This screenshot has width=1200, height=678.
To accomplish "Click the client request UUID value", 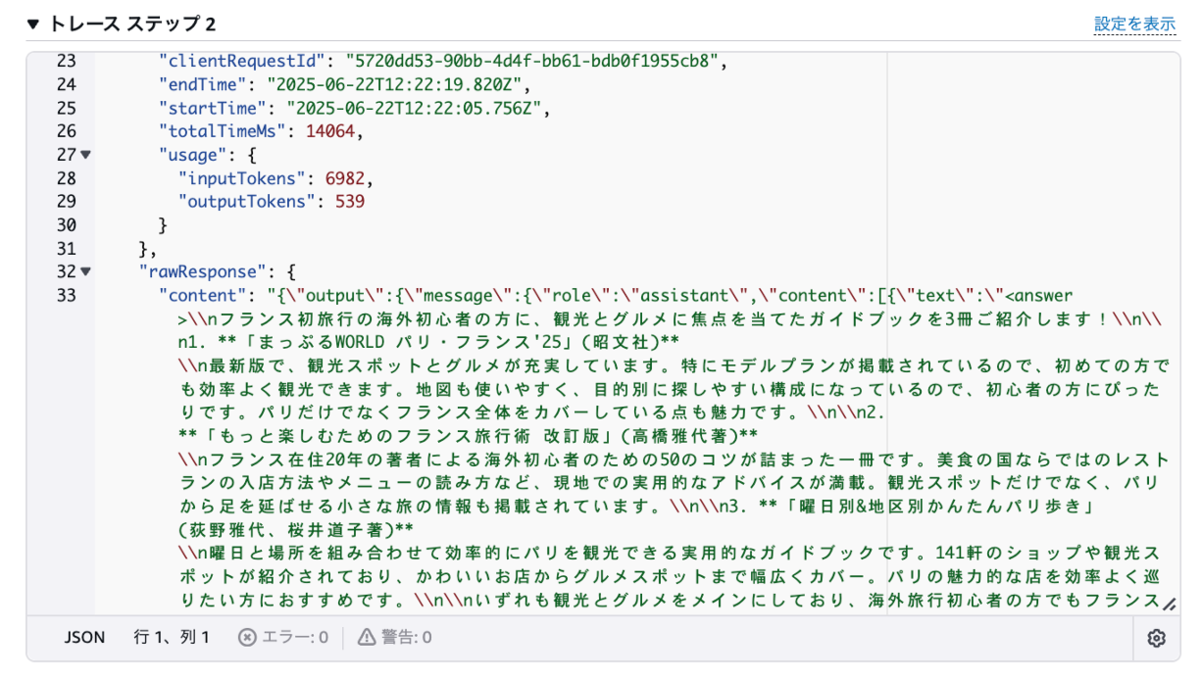I will 531,61.
